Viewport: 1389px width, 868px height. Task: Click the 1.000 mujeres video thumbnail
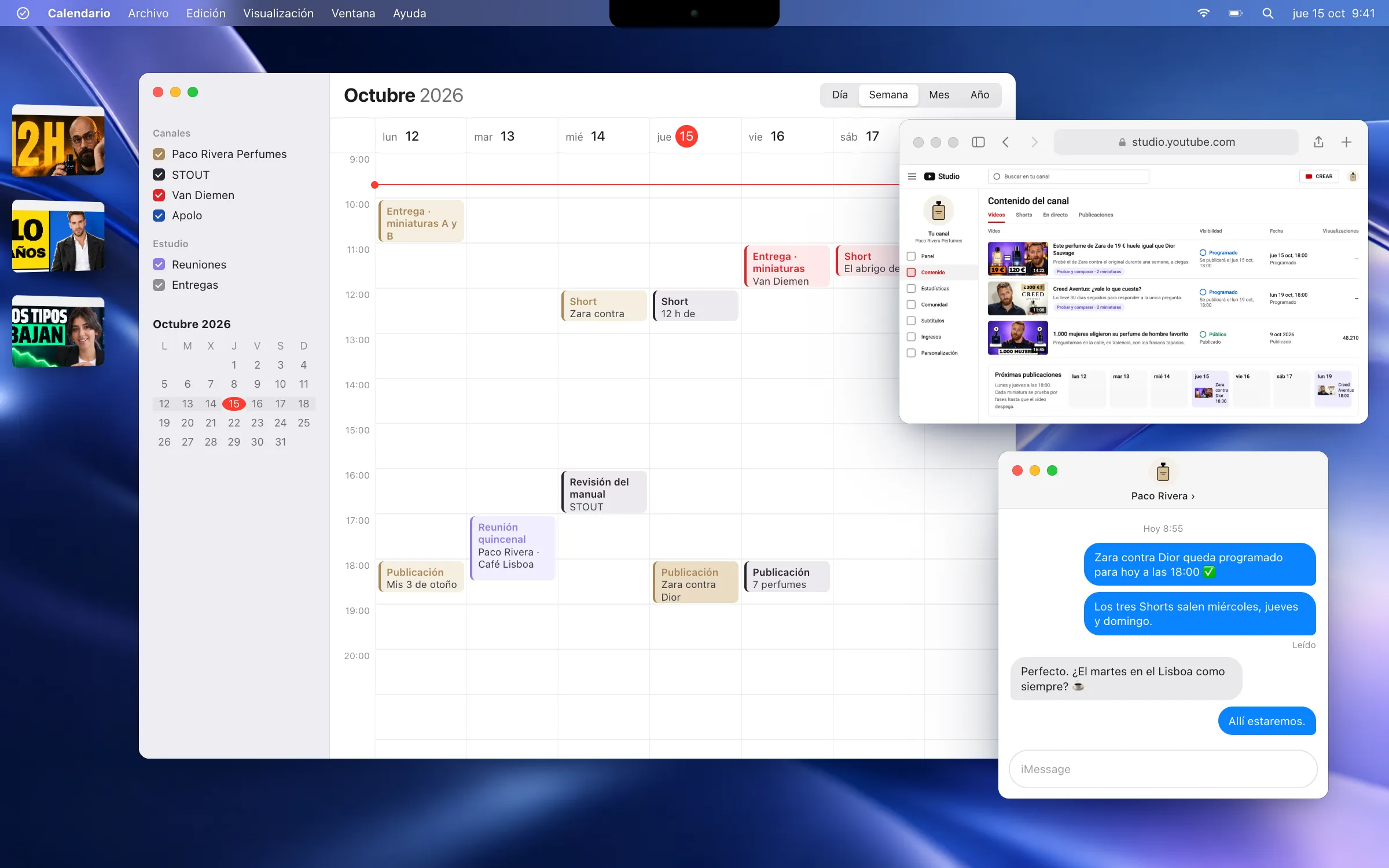click(x=1017, y=338)
